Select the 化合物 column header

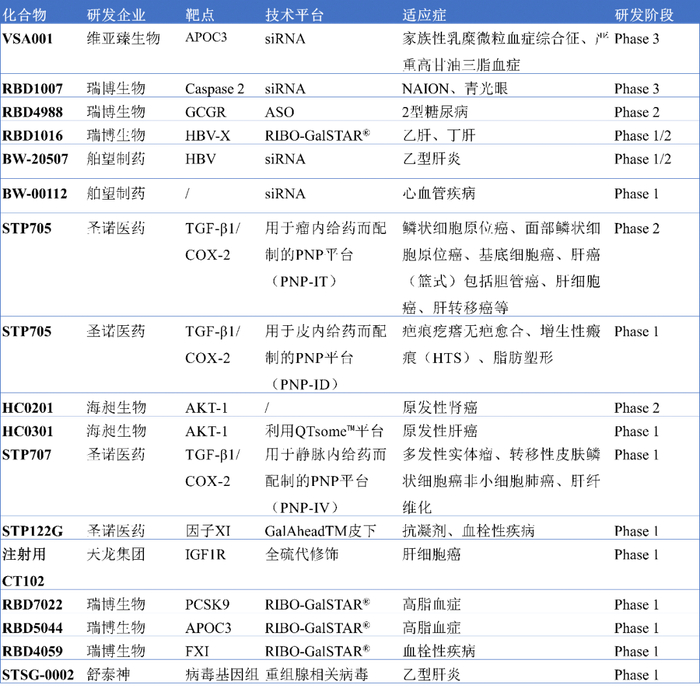[x=24, y=15]
